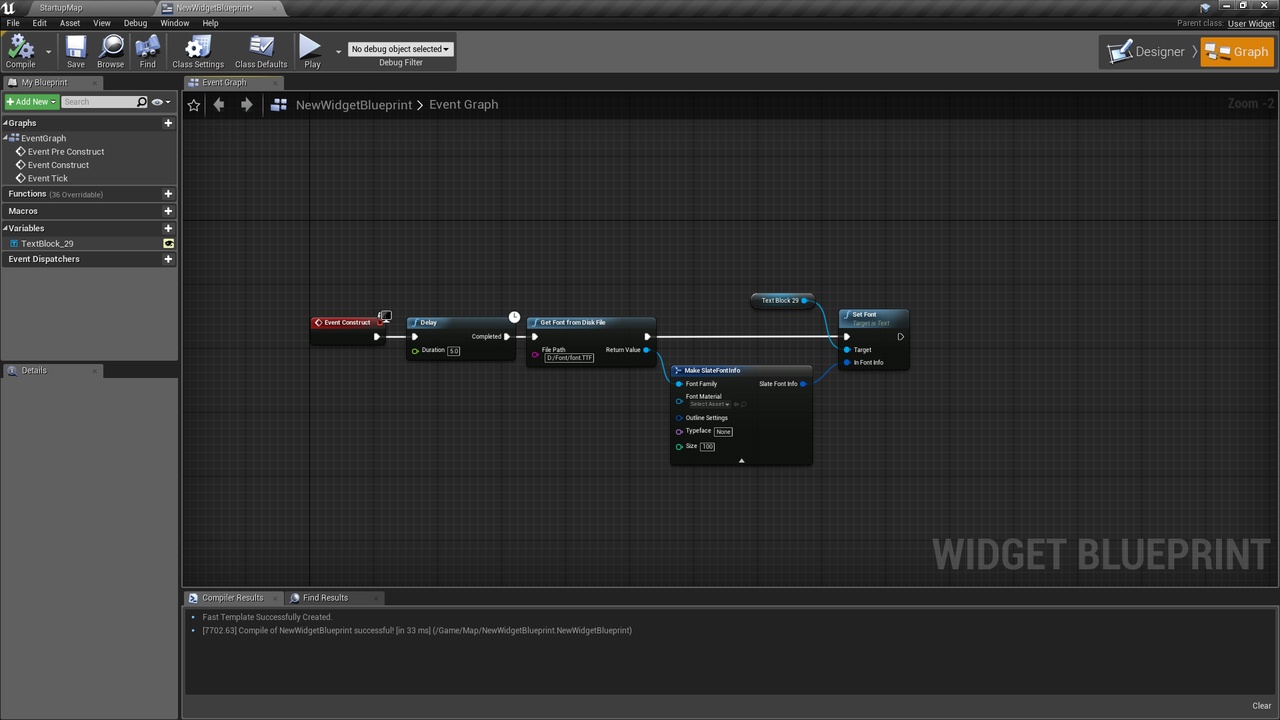1280x720 pixels.
Task: Edit the File Path font.TTF field
Action: [569, 358]
